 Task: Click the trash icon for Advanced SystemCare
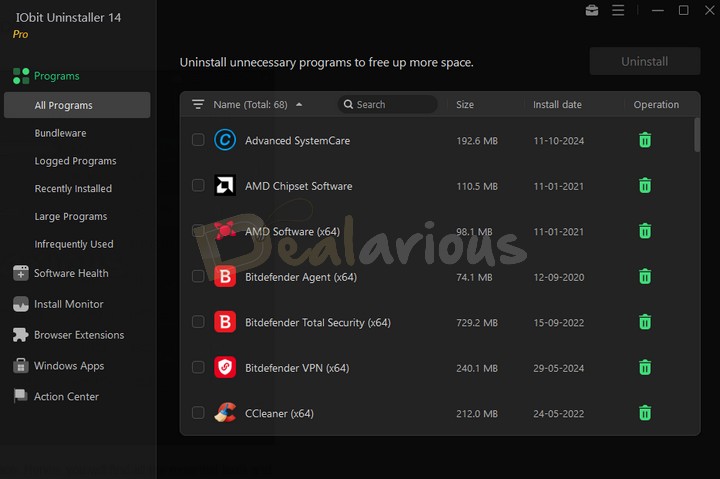(645, 140)
